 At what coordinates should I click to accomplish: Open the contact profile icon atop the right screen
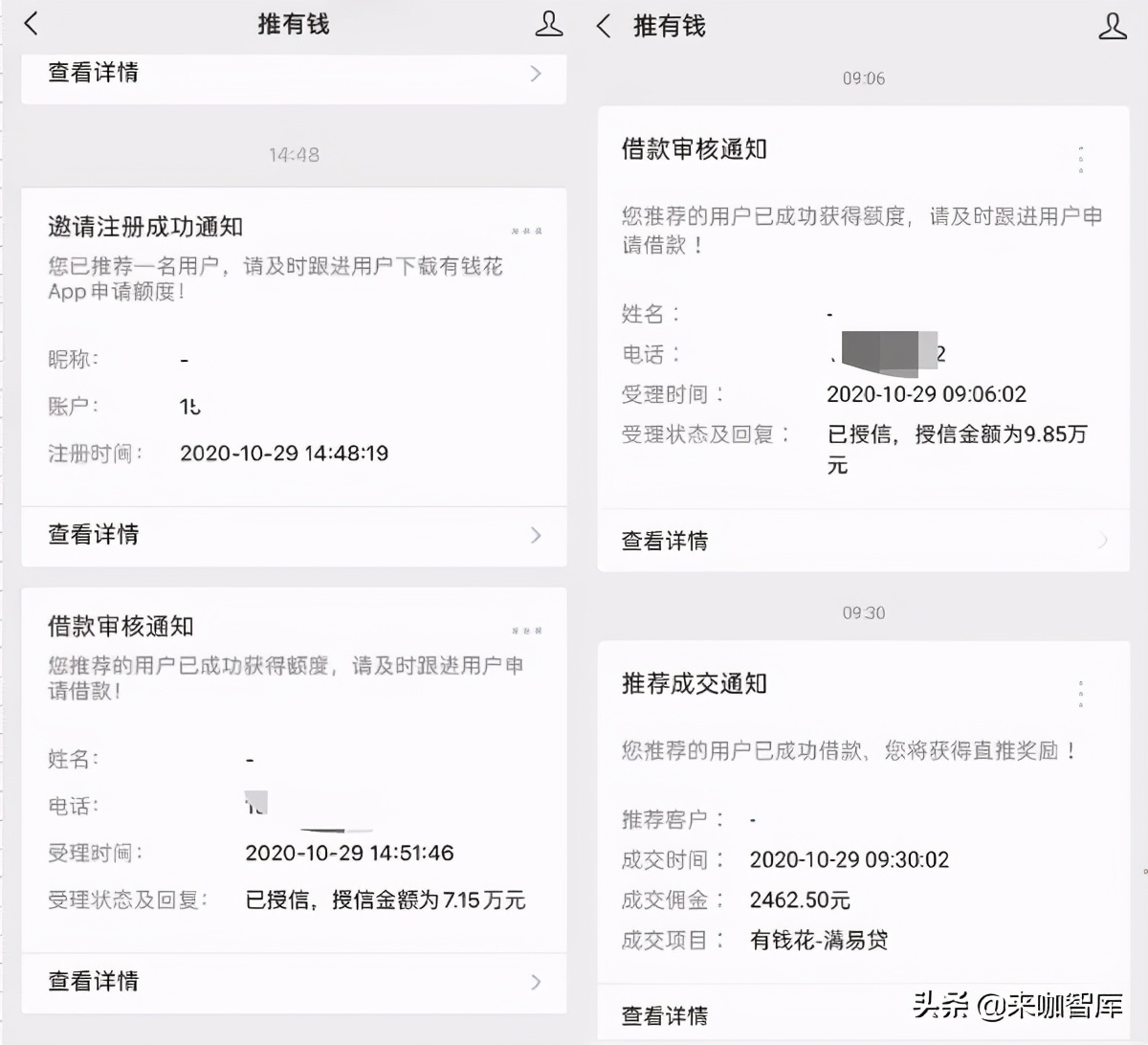pyautogui.click(x=1113, y=27)
